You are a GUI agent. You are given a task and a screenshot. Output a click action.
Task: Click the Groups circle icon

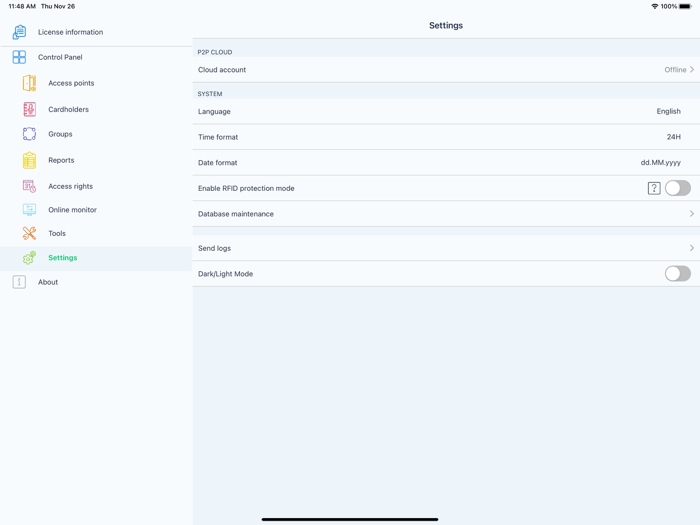[29, 134]
